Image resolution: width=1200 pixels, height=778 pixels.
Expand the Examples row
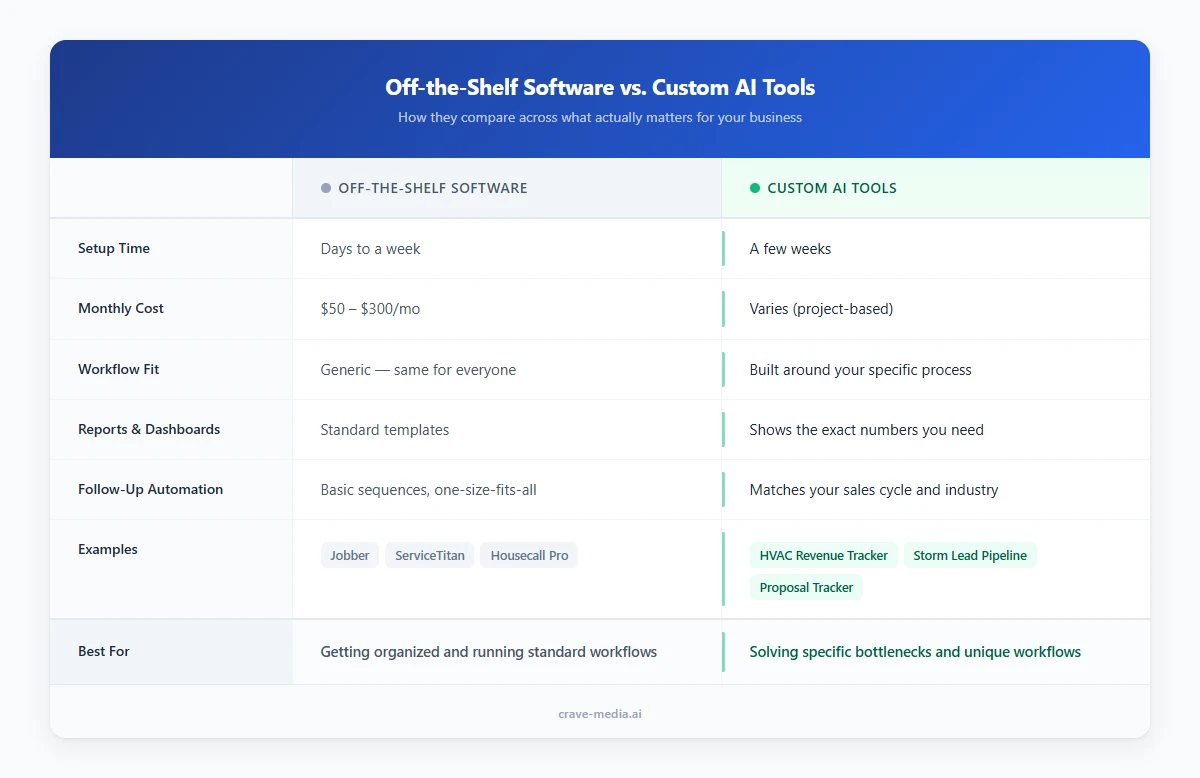point(107,549)
